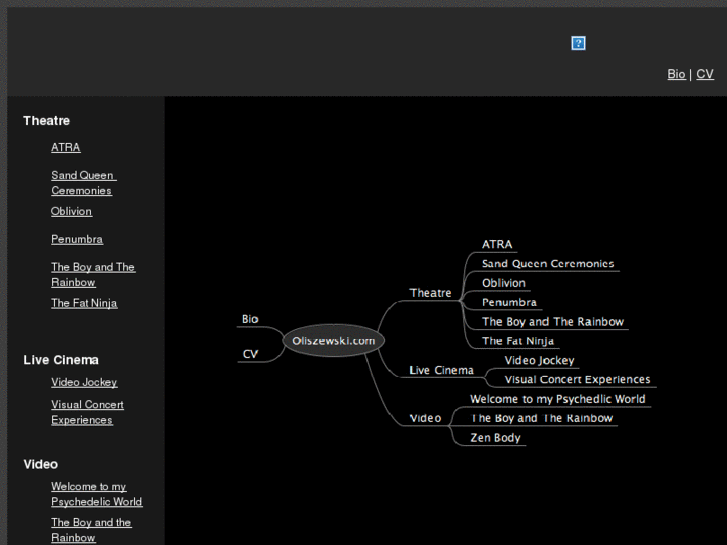The image size is (727, 545).
Task: Open the CV link in header
Action: [x=705, y=74]
